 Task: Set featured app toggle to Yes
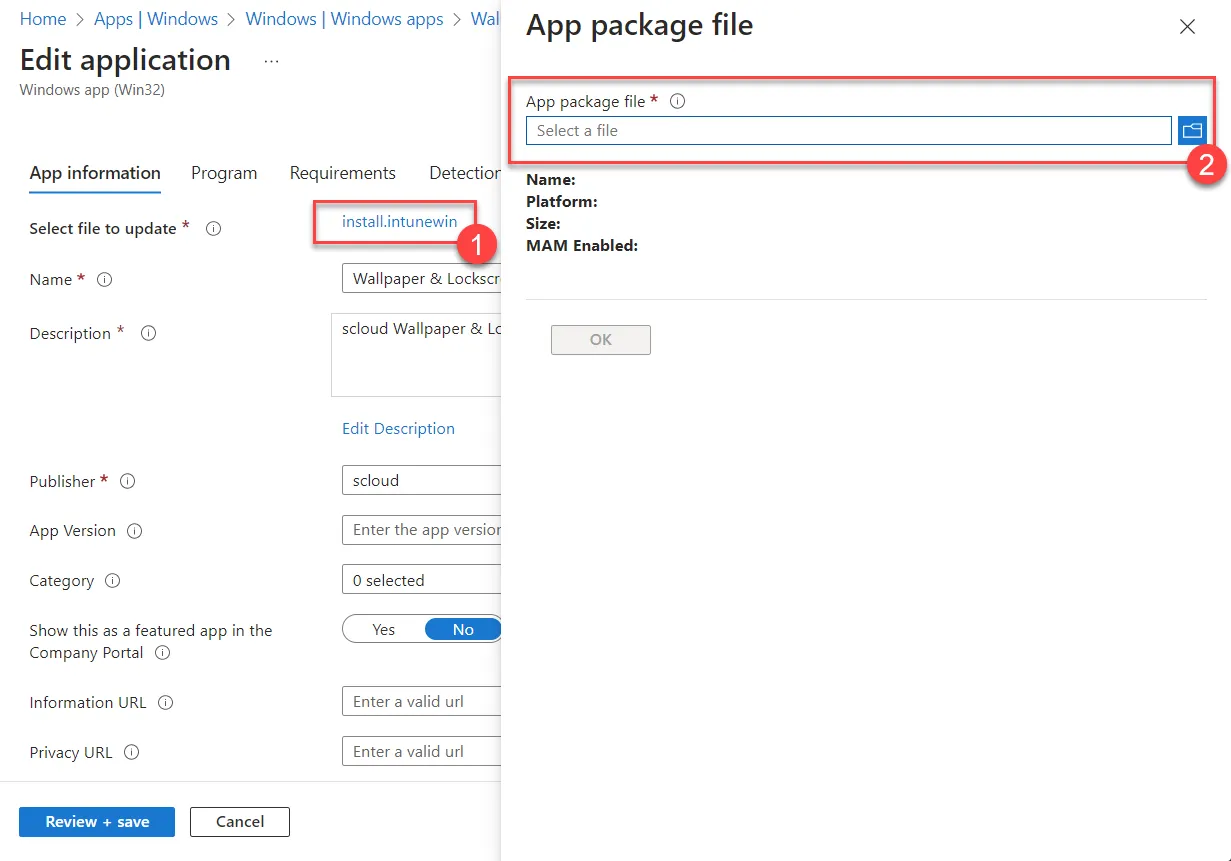click(x=384, y=629)
